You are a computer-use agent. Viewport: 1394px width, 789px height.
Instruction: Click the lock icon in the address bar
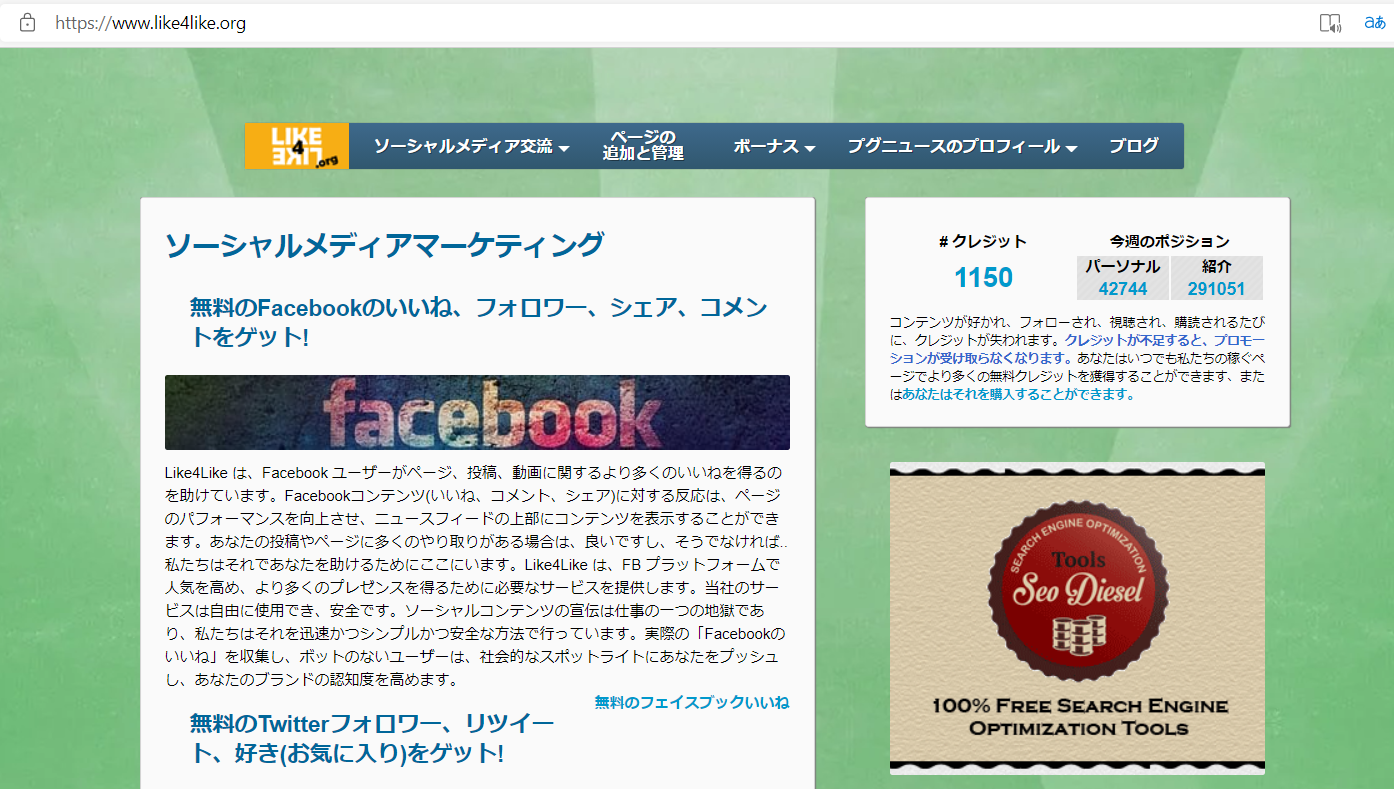pos(27,22)
